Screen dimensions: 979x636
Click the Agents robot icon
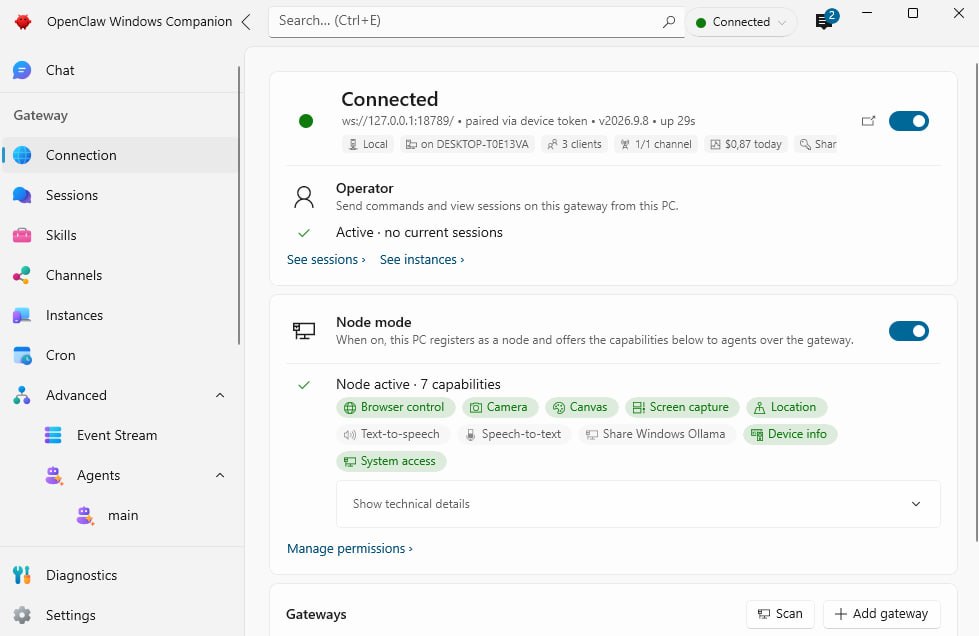[54, 475]
